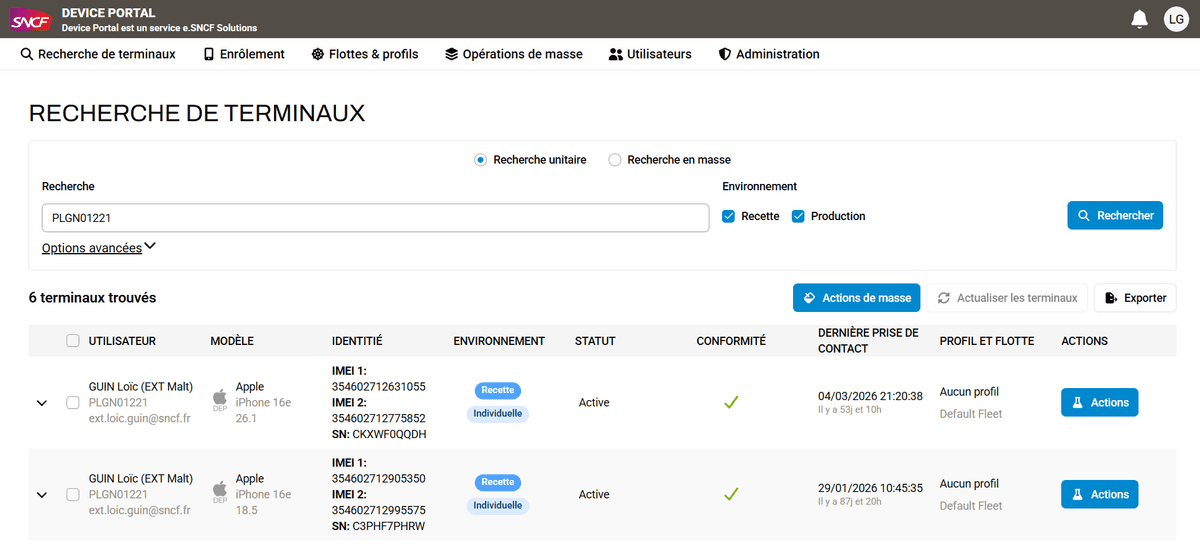The height and width of the screenshot is (546, 1200).
Task: Go to Opérations de masse menu
Action: click(513, 54)
